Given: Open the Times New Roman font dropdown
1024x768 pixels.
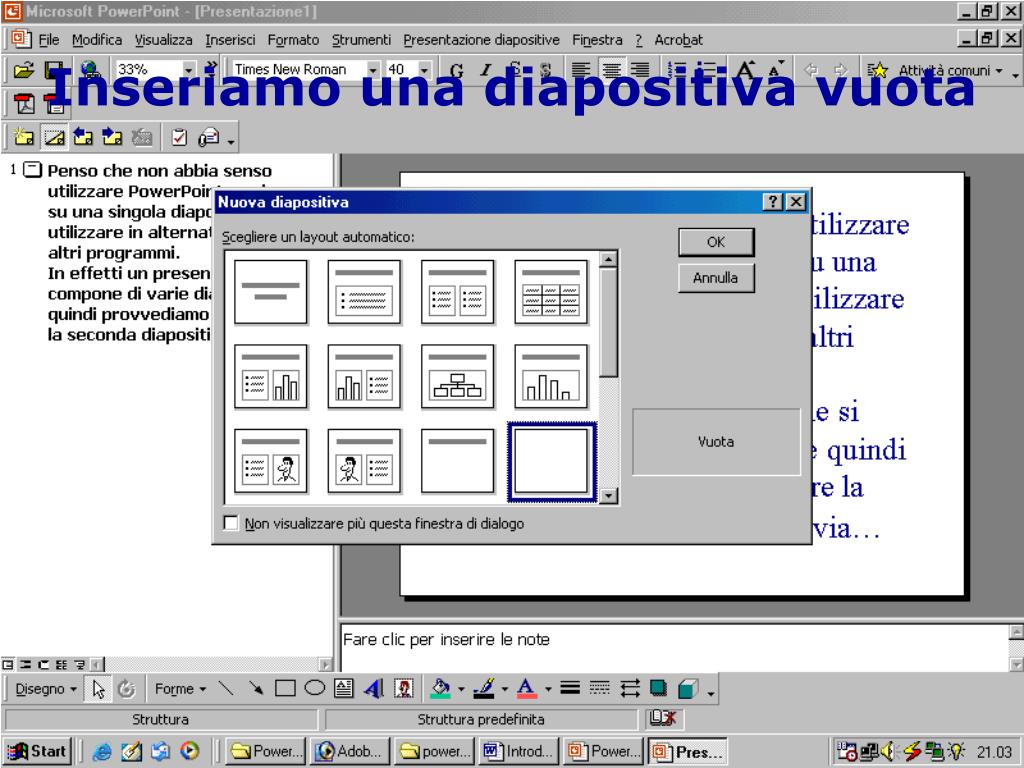Looking at the screenshot, I should click(x=372, y=70).
